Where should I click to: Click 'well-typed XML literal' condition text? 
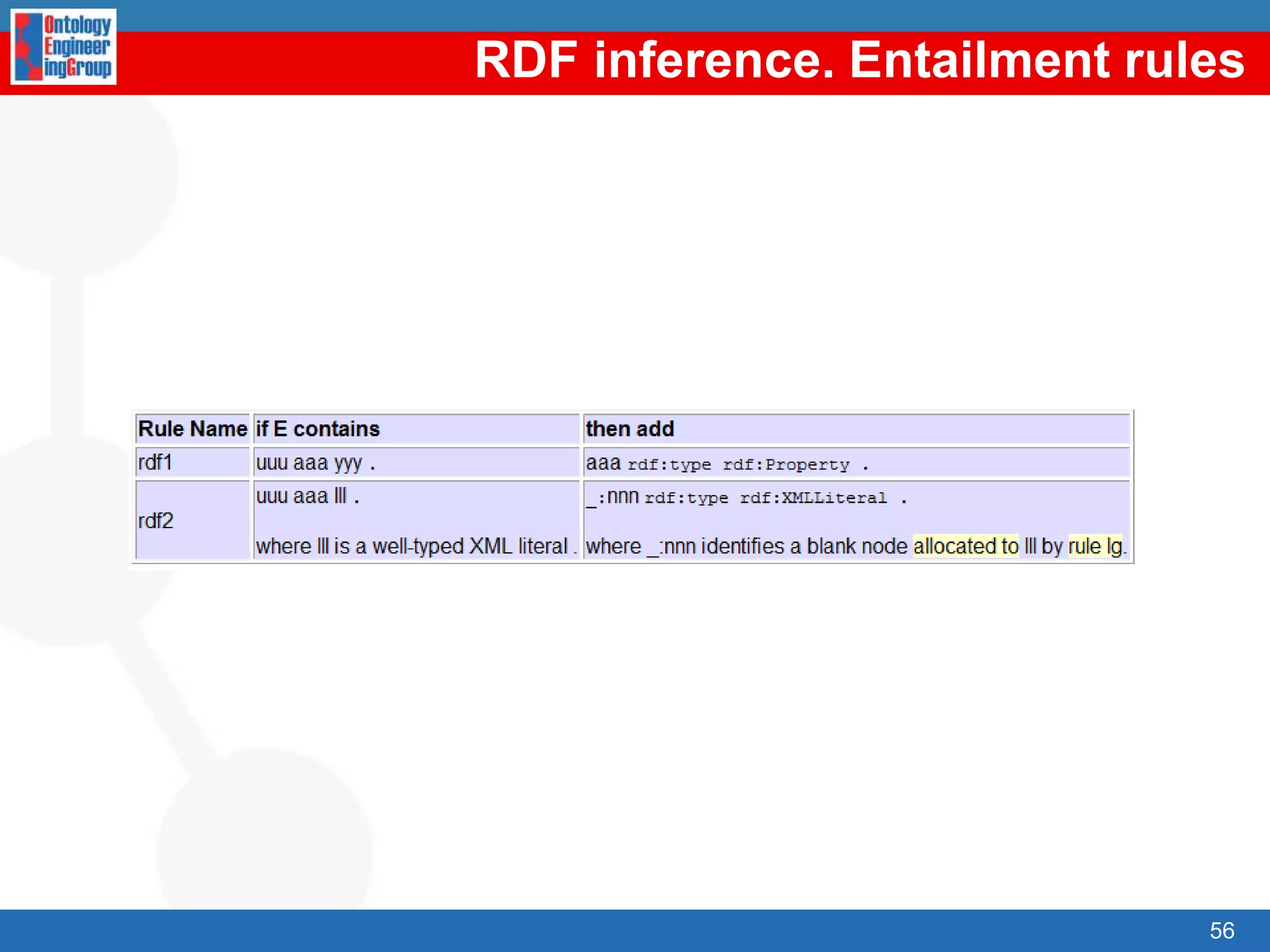[469, 546]
